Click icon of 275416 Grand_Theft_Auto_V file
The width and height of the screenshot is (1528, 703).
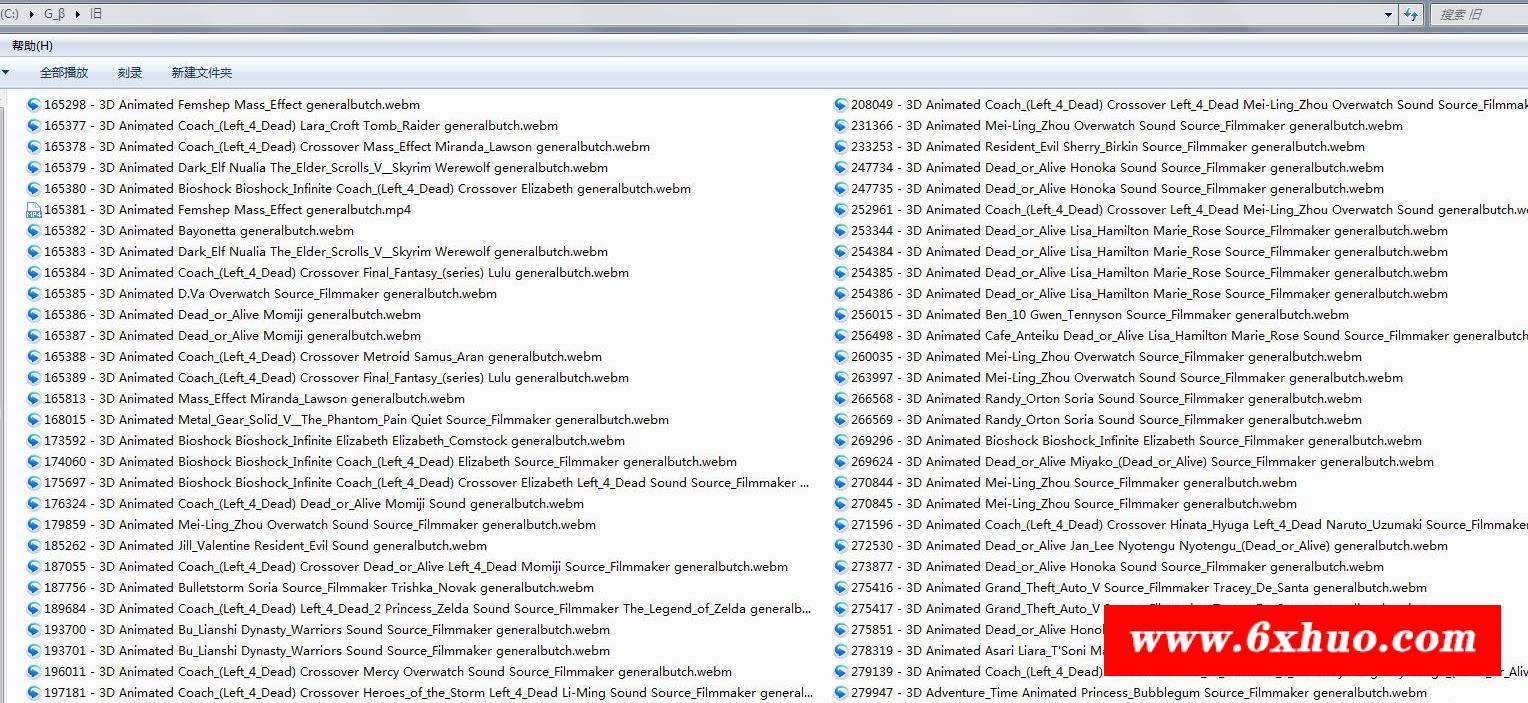841,587
